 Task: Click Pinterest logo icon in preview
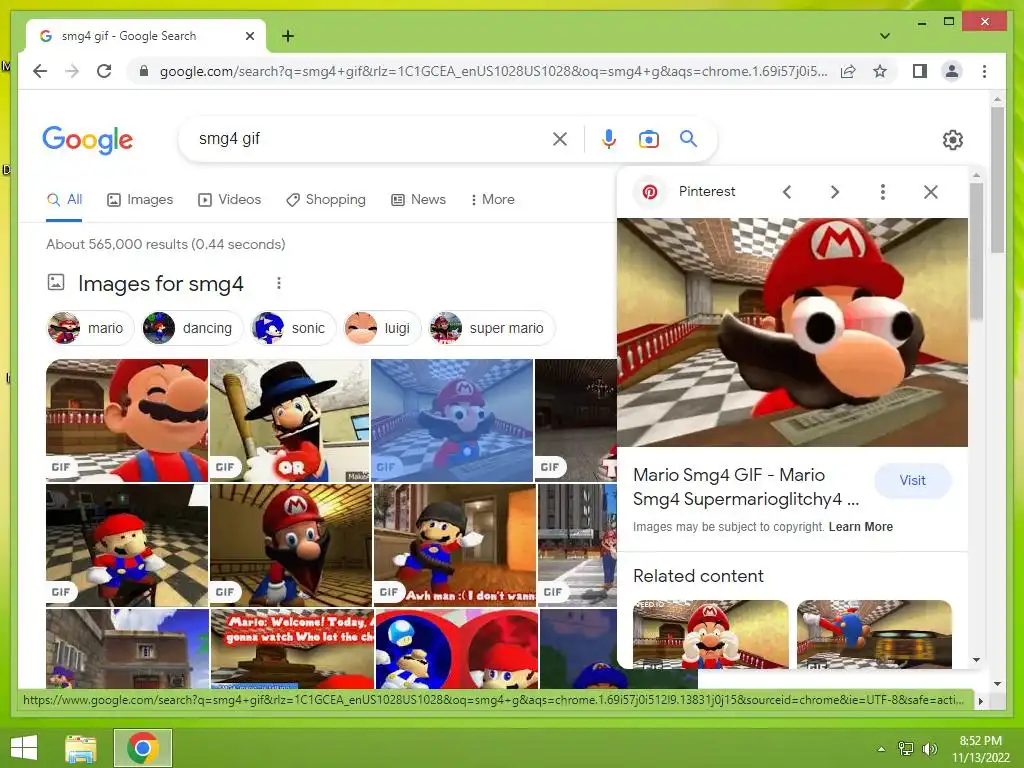click(650, 192)
